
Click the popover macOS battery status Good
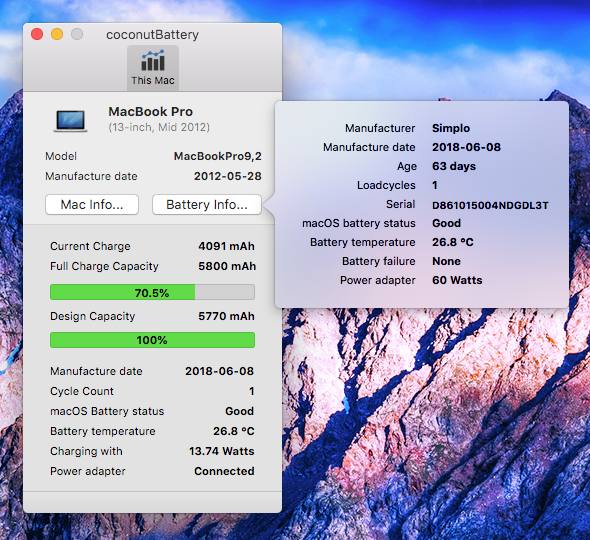[x=446, y=223]
